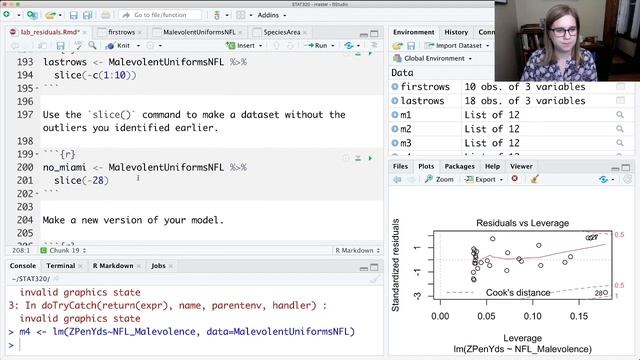Screen dimensions: 640x360
Task: Open the Addins menu
Action: (x=271, y=15)
